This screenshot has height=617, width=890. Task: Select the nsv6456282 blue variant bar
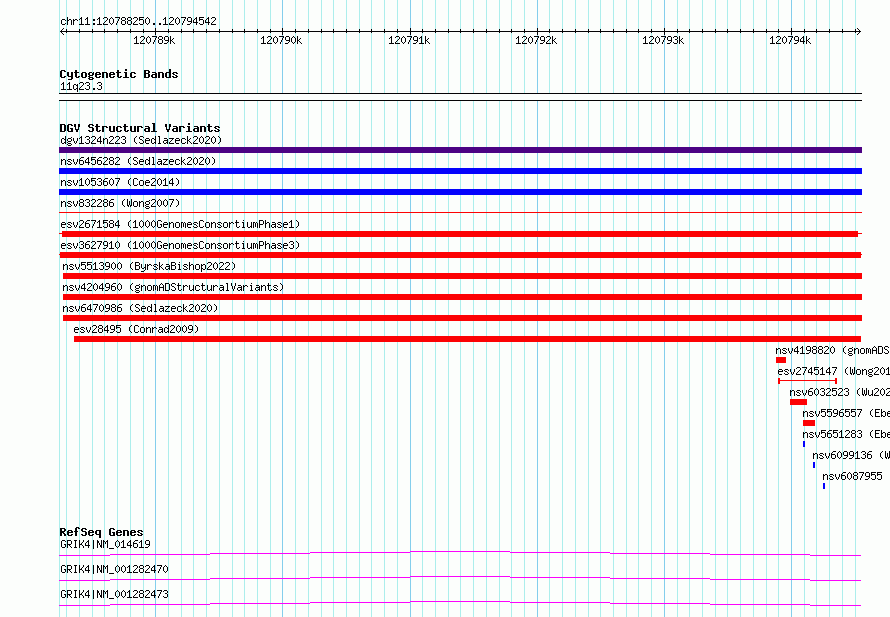click(460, 171)
